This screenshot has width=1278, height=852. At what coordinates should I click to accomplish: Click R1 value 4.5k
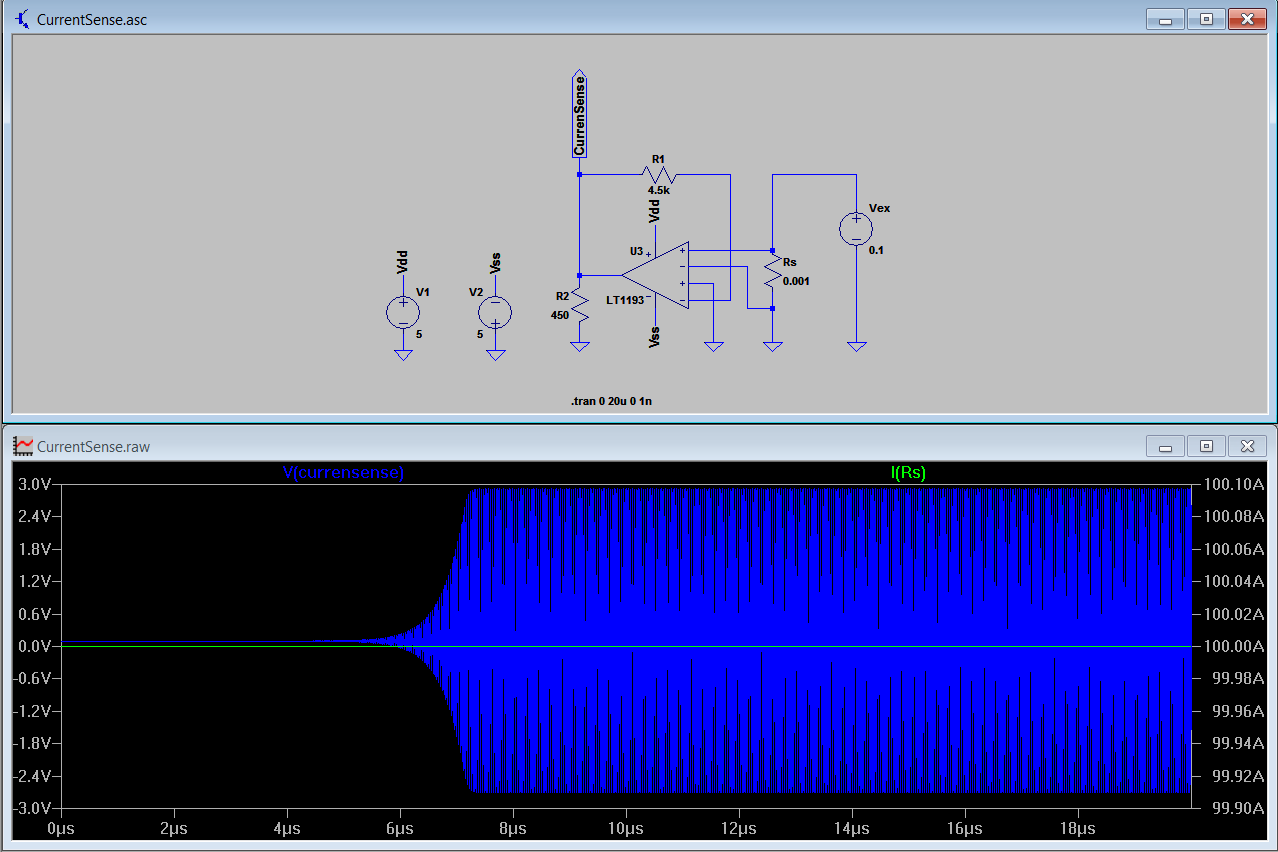[x=658, y=189]
